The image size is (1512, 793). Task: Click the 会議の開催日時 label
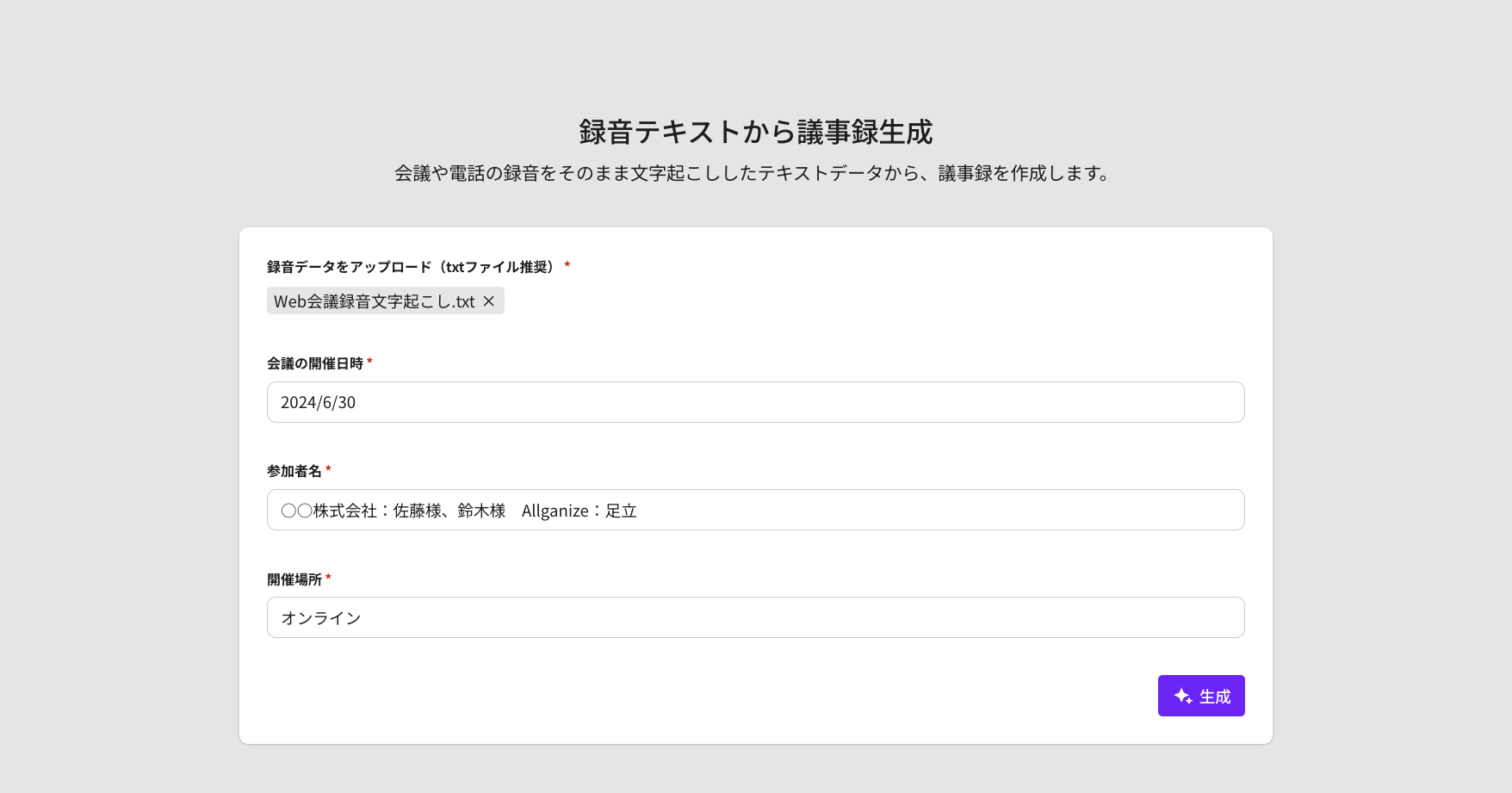[314, 363]
